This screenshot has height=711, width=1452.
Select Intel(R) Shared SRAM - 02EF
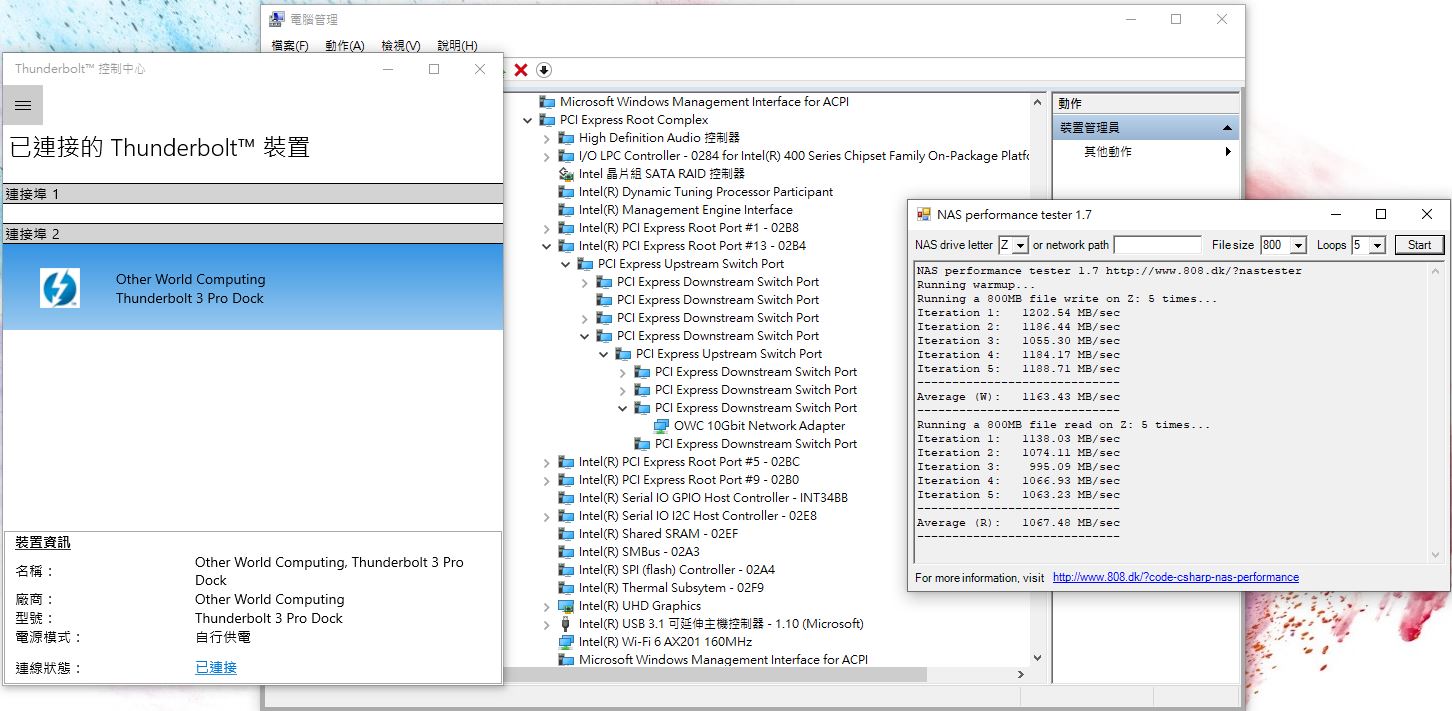(x=658, y=534)
